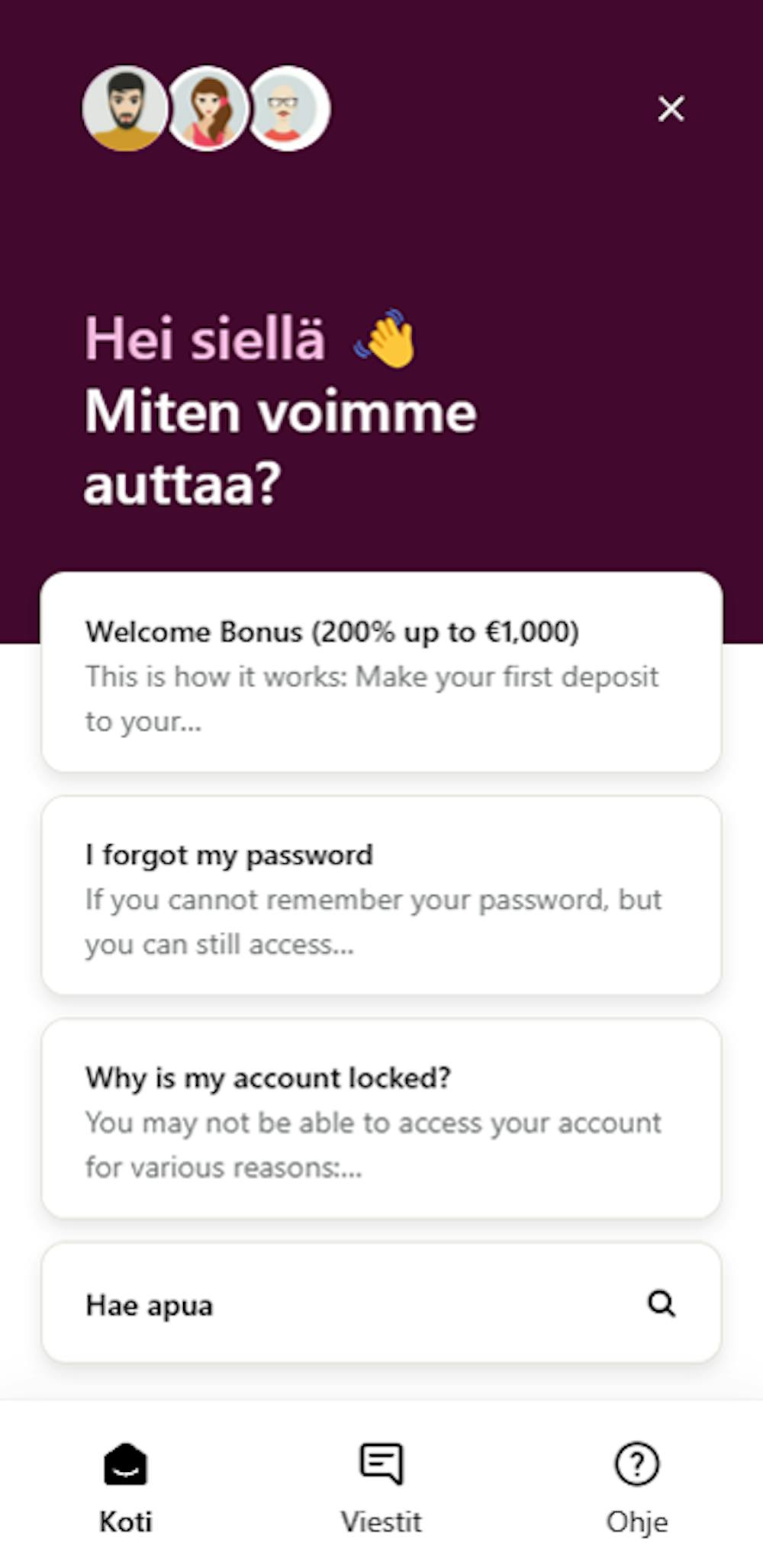This screenshot has height=1568, width=763.
Task: Click the 'If you cannot remember' preview text
Action: click(373, 922)
